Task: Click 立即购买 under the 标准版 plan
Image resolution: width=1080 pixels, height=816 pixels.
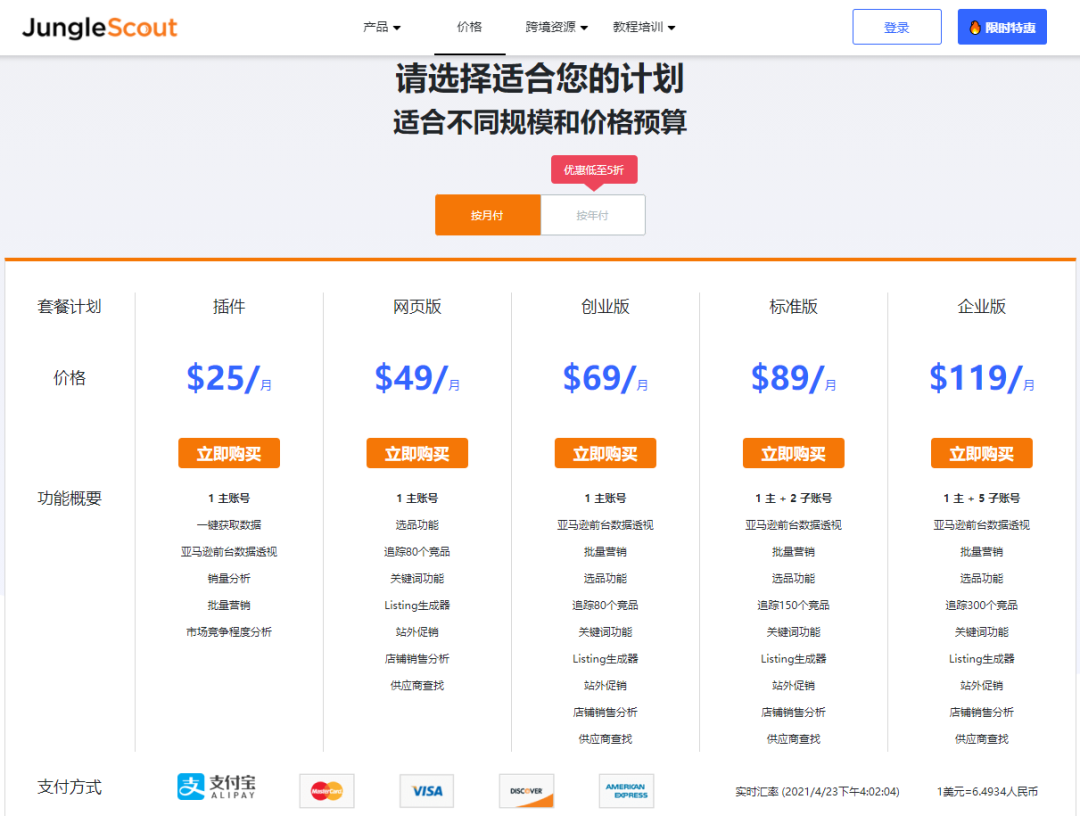Action: [793, 453]
